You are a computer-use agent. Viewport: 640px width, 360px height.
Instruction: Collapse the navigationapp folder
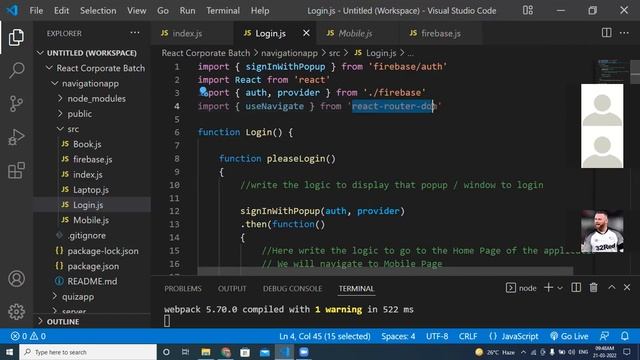coord(92,83)
